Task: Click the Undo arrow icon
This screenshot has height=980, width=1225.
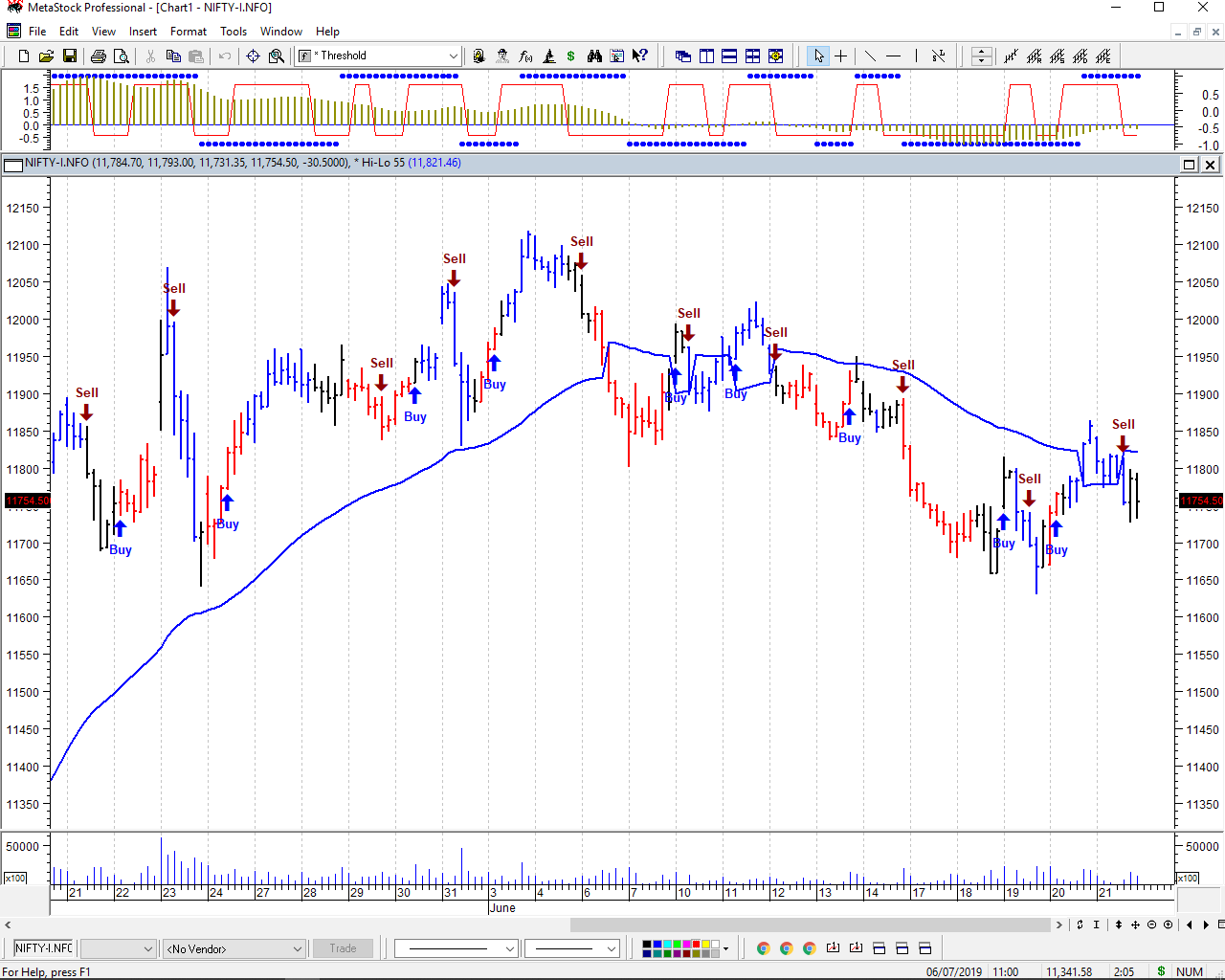Action: click(225, 56)
